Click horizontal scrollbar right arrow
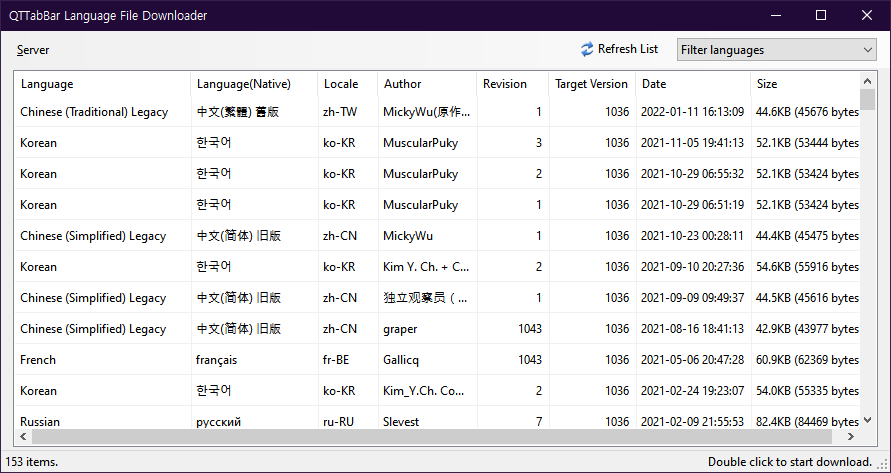The image size is (891, 473). [x=851, y=437]
